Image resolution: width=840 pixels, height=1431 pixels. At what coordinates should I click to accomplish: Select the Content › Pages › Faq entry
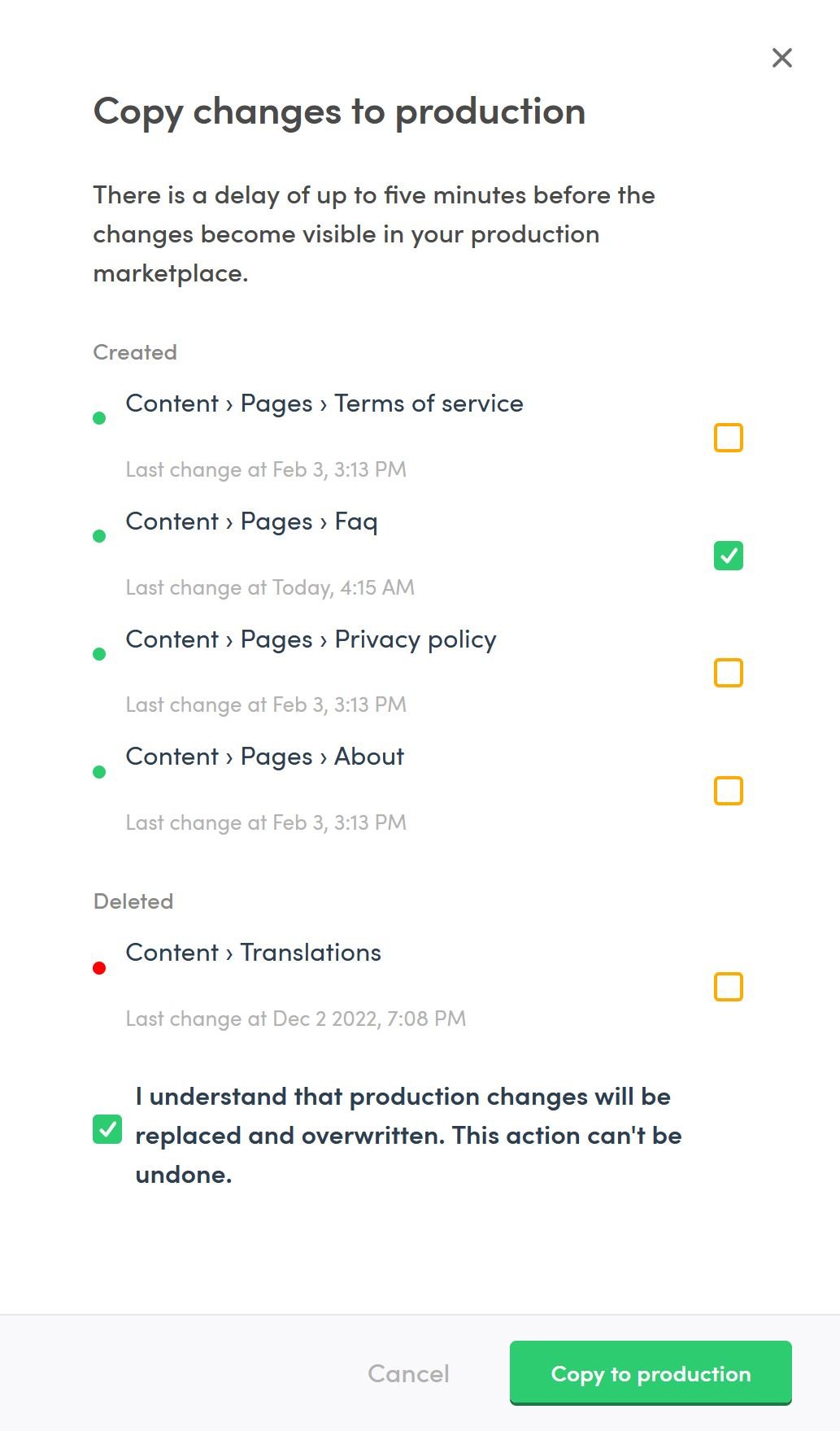tap(251, 521)
